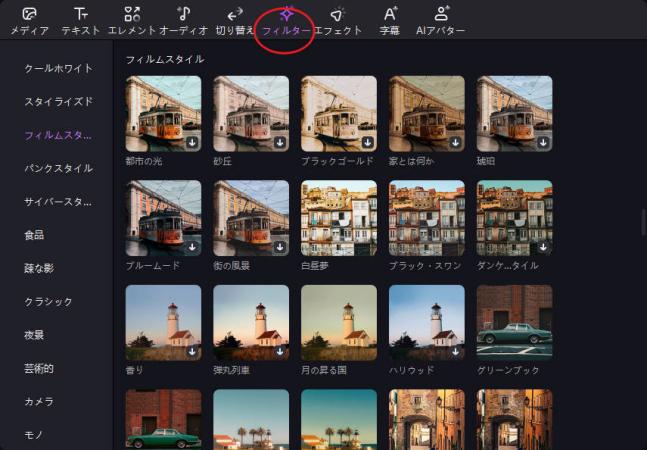Viewport: 647px width, 450px height.
Task: Select the テキスト text tool
Action: tap(80, 21)
